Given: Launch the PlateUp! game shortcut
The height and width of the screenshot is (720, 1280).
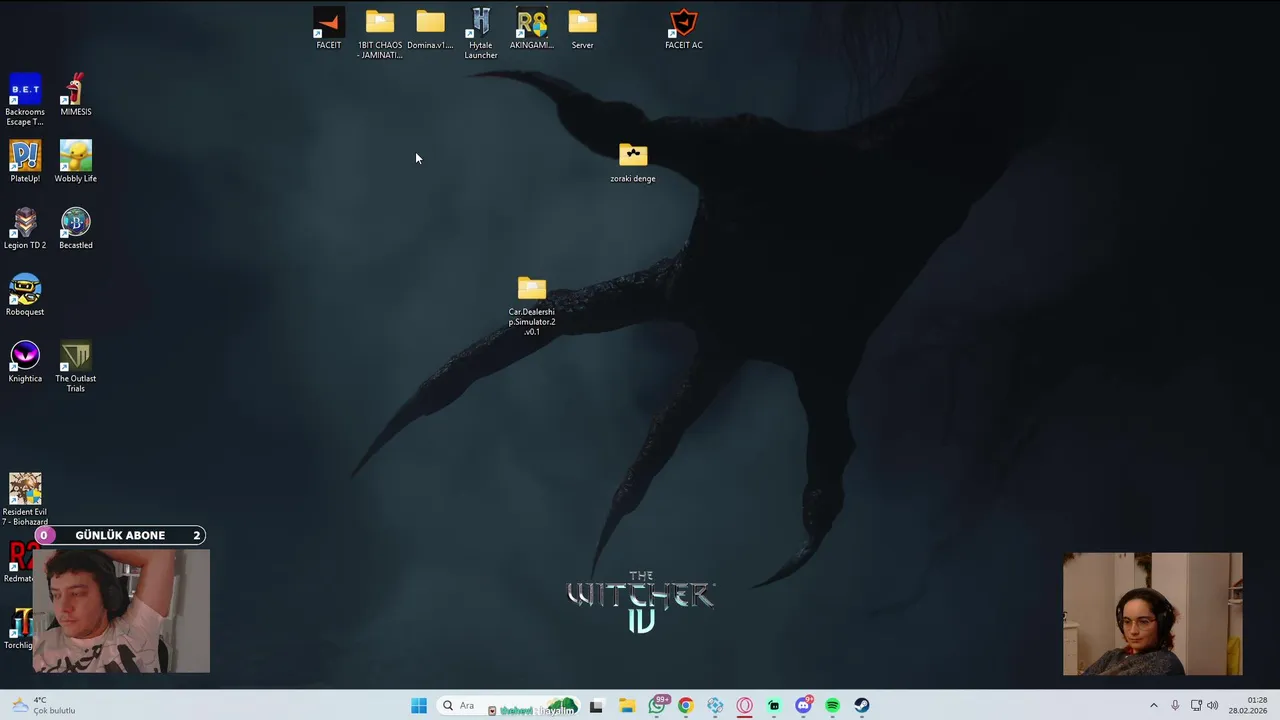Looking at the screenshot, I should click(x=25, y=162).
